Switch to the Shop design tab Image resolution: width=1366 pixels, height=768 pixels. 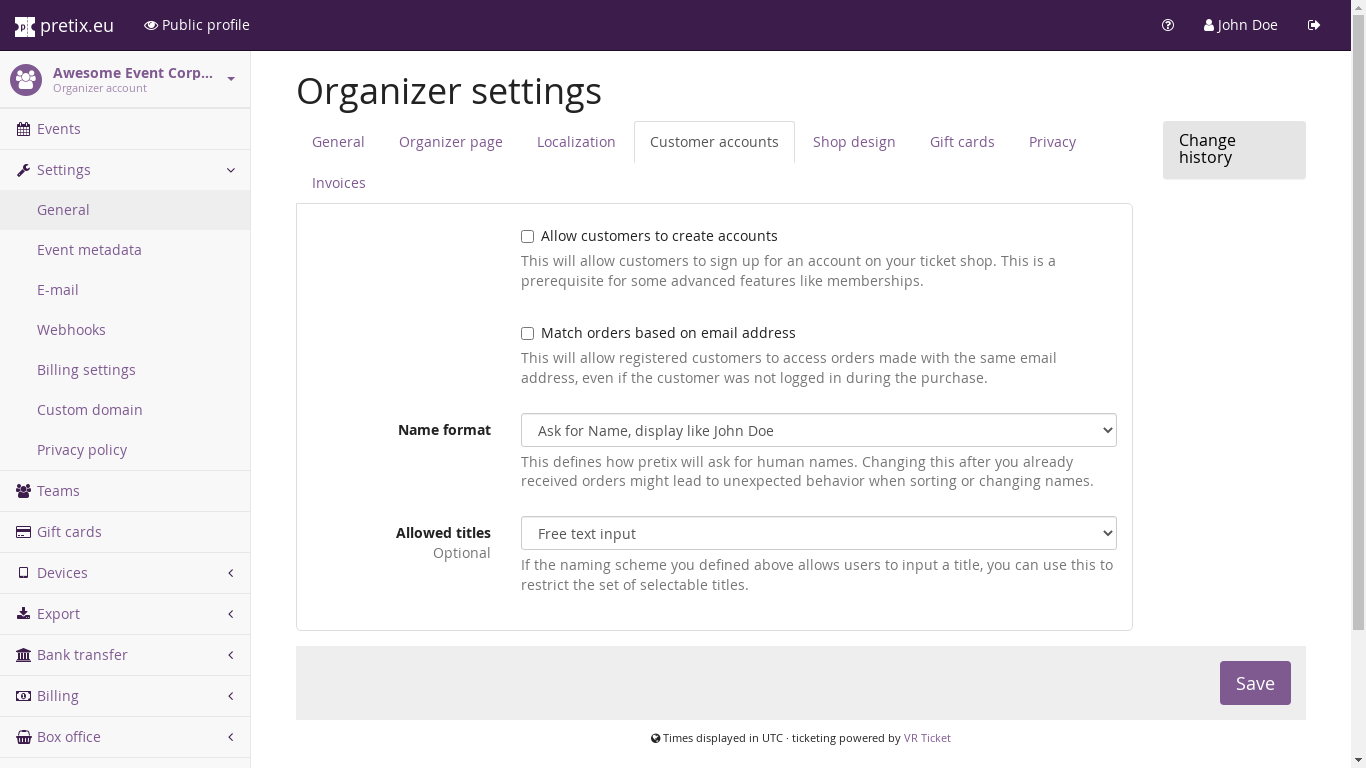pyautogui.click(x=853, y=142)
